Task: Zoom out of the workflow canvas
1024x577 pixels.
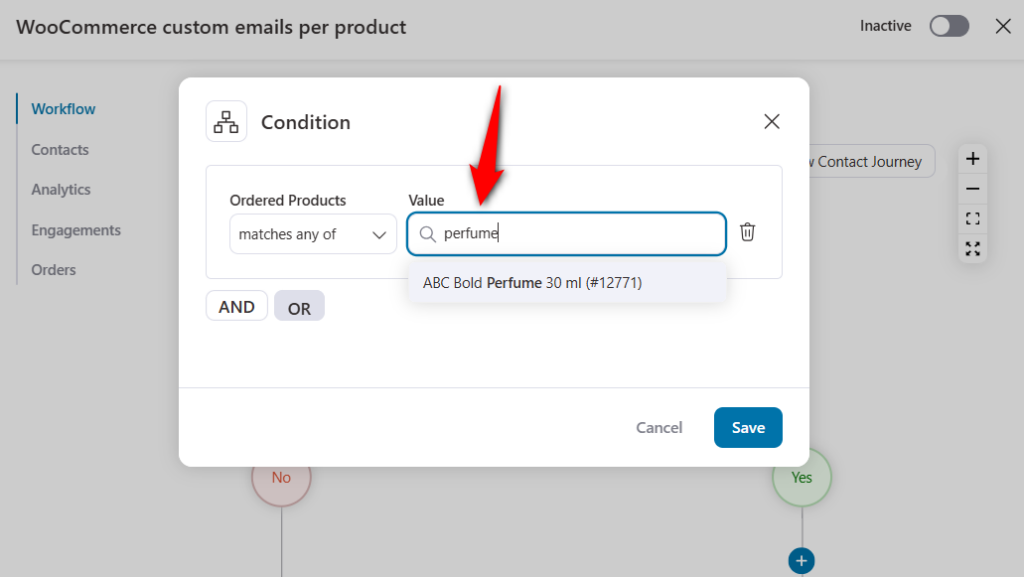Action: pyautogui.click(x=971, y=188)
